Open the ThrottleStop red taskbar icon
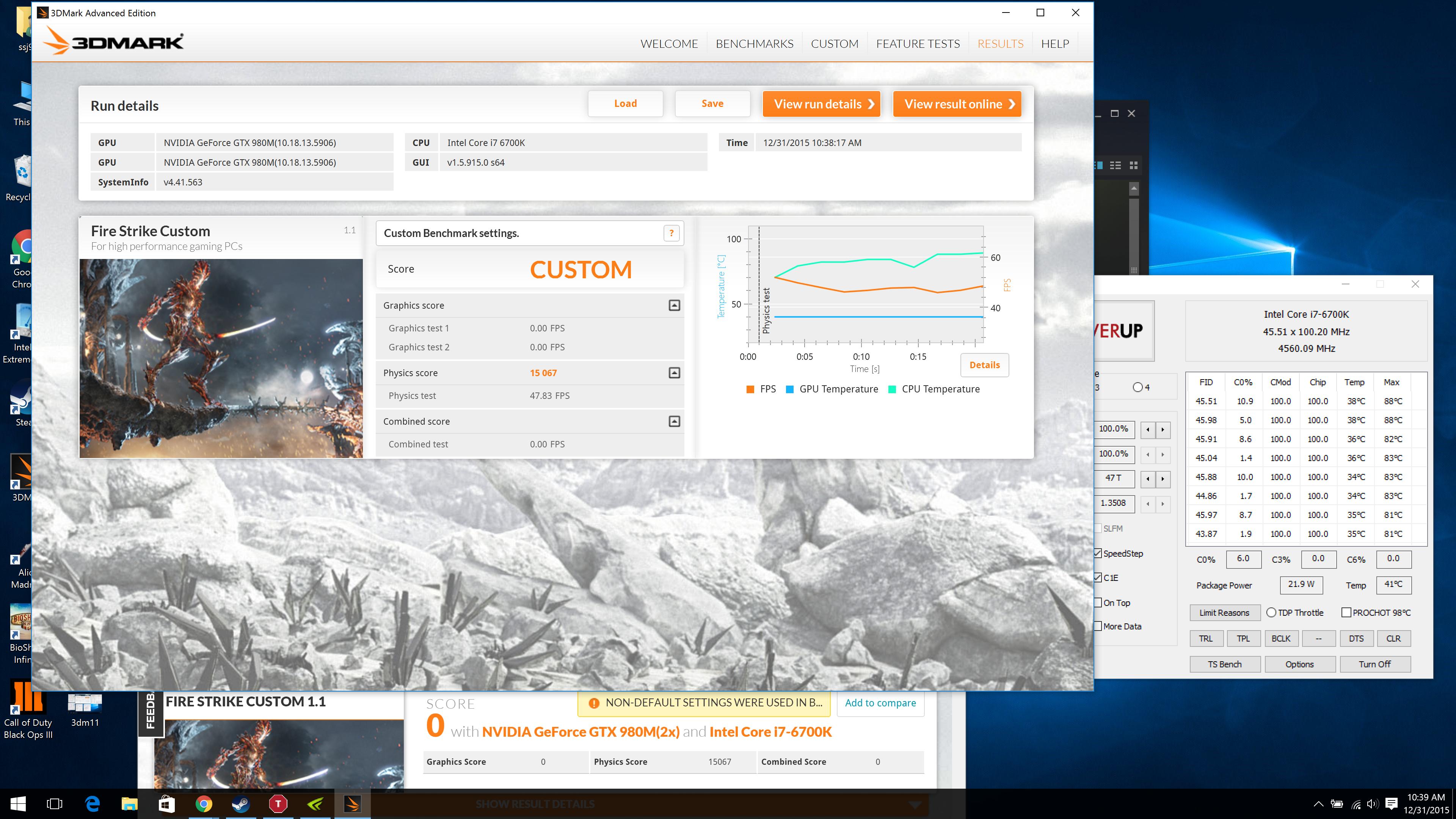 (x=278, y=804)
